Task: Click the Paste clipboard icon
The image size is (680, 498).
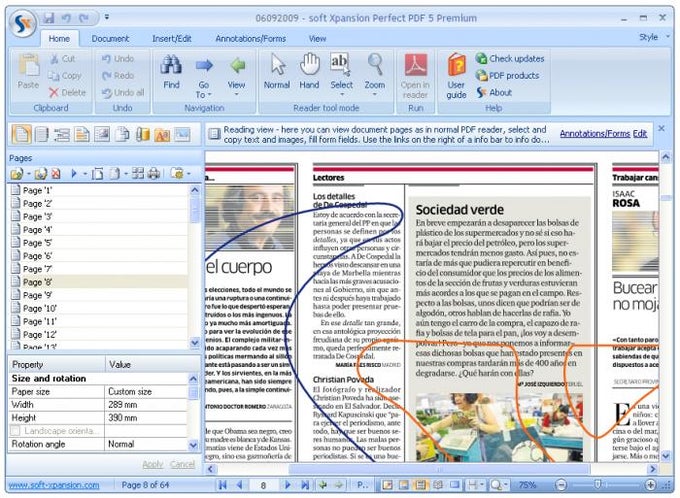Action: [x=29, y=65]
